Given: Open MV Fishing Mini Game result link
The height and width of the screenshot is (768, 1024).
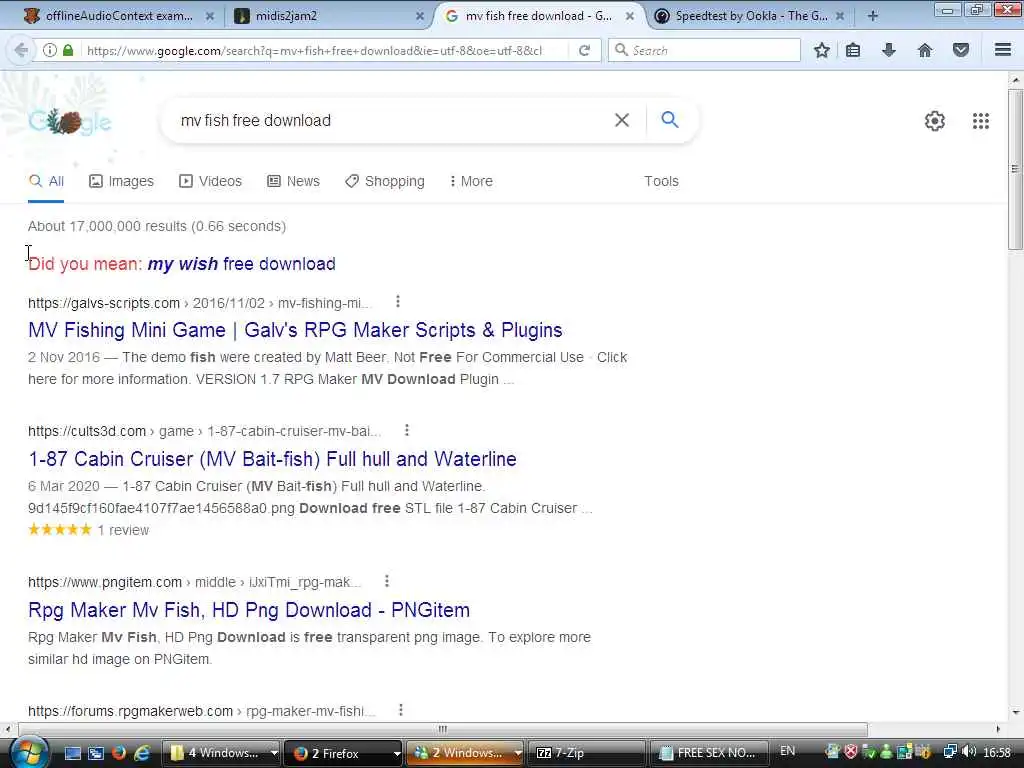Looking at the screenshot, I should [295, 330].
